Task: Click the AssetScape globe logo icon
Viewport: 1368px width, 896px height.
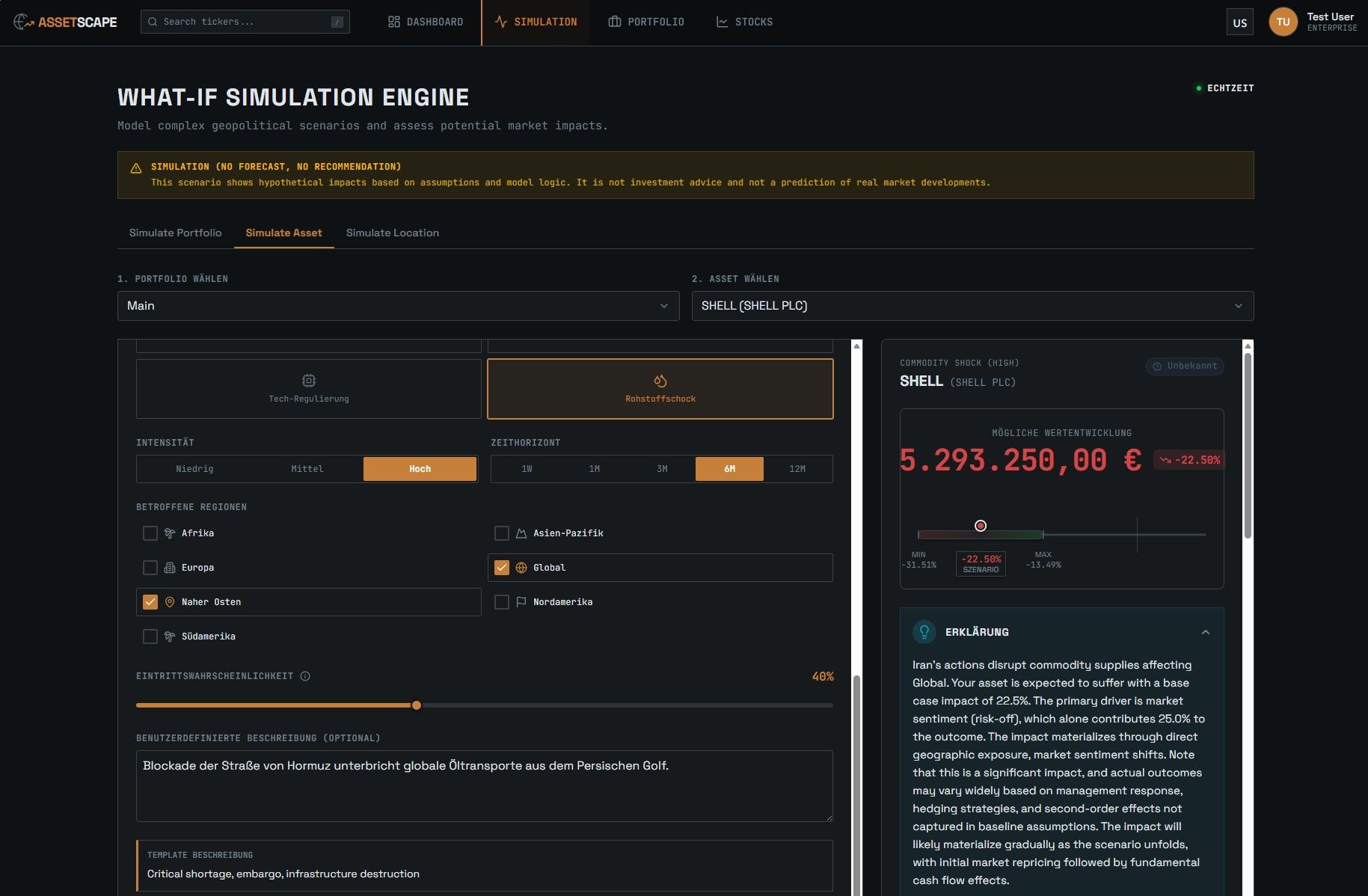Action: 23,22
